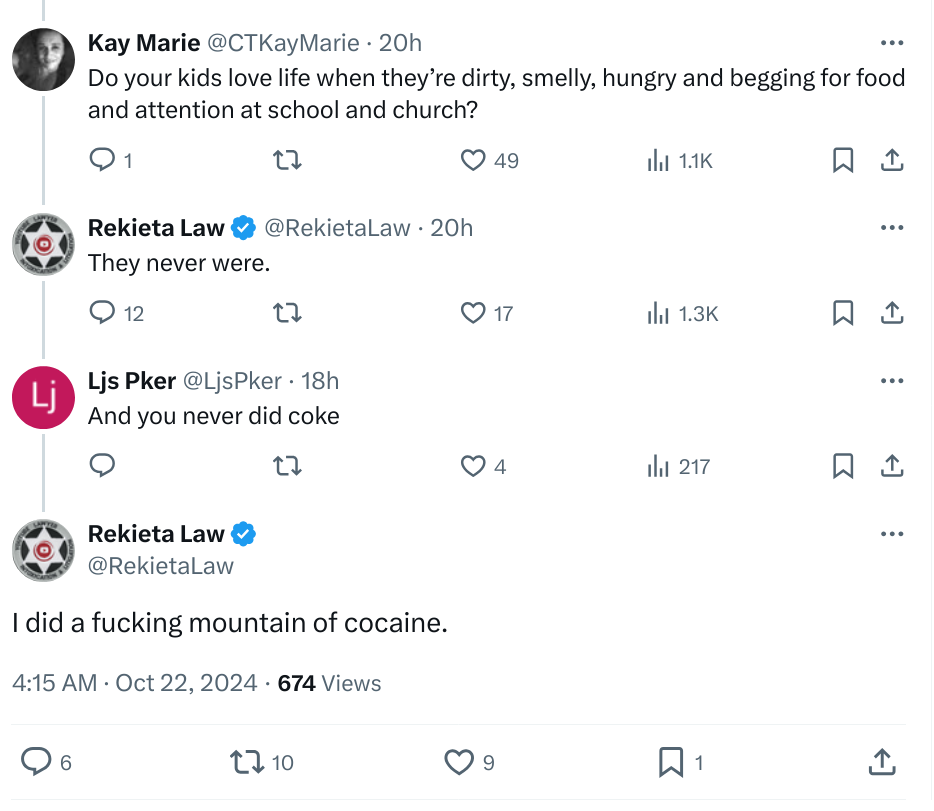Reply to the main tweet with 6 replies
The height and width of the screenshot is (811, 934).
click(x=36, y=762)
